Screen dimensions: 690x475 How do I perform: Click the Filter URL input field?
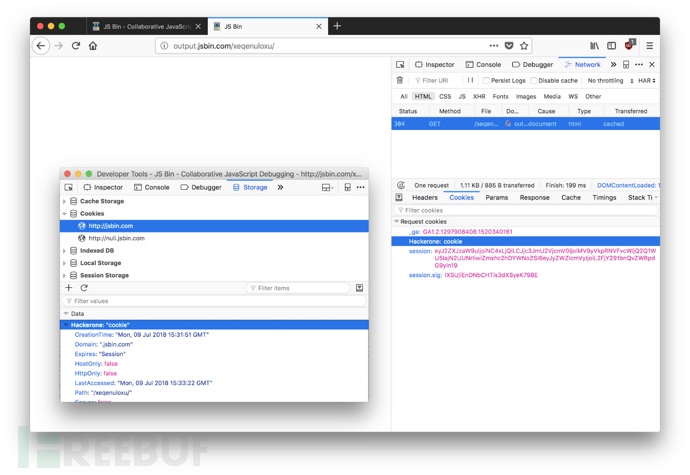pos(437,81)
